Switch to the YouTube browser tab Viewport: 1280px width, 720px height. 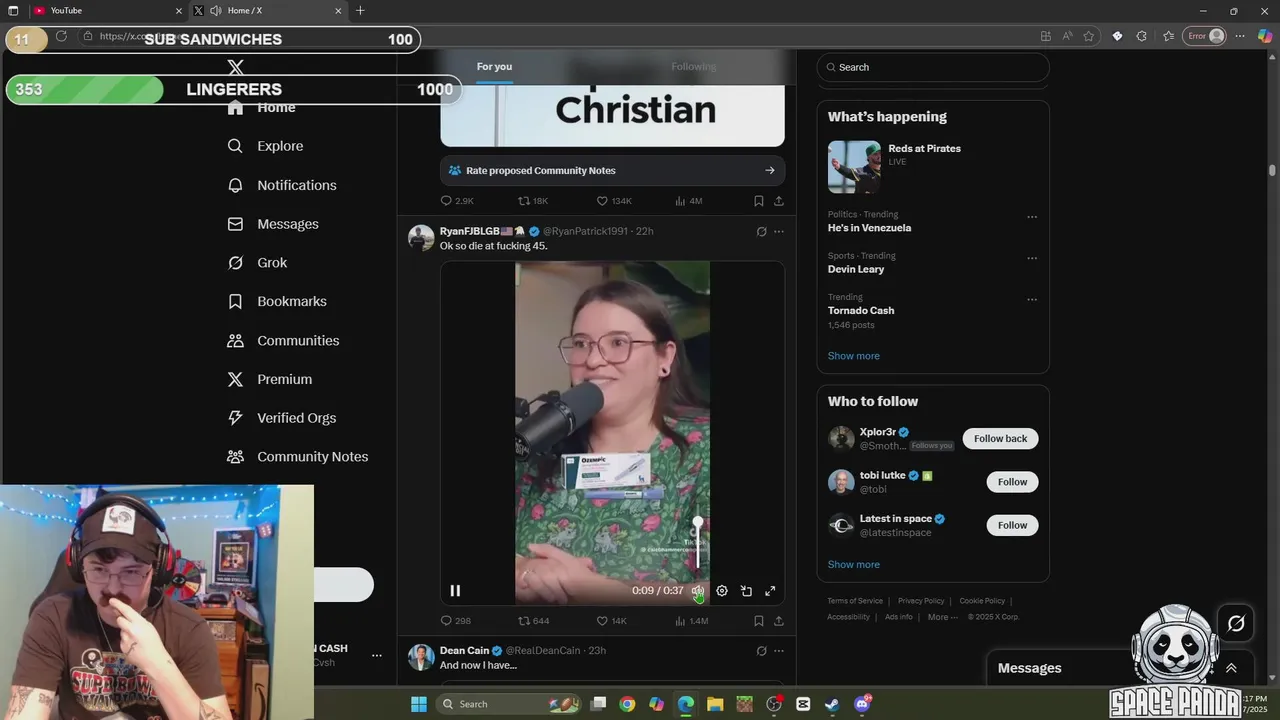click(x=107, y=11)
